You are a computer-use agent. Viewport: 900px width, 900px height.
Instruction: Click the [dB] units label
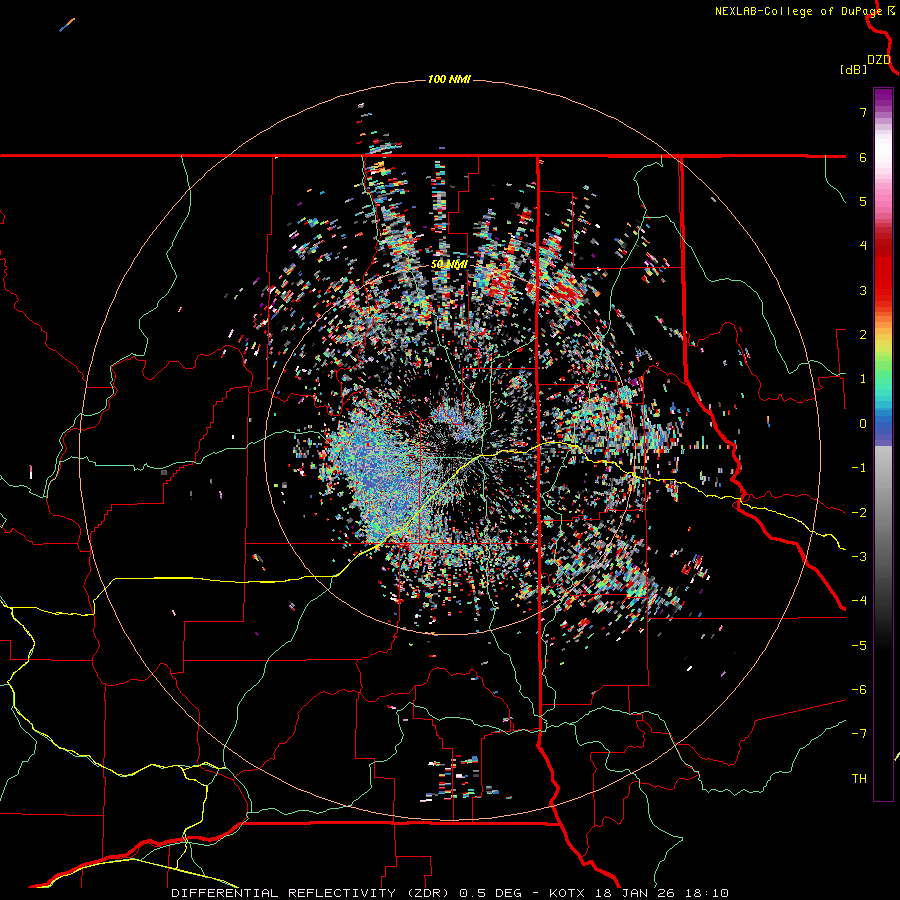854,70
